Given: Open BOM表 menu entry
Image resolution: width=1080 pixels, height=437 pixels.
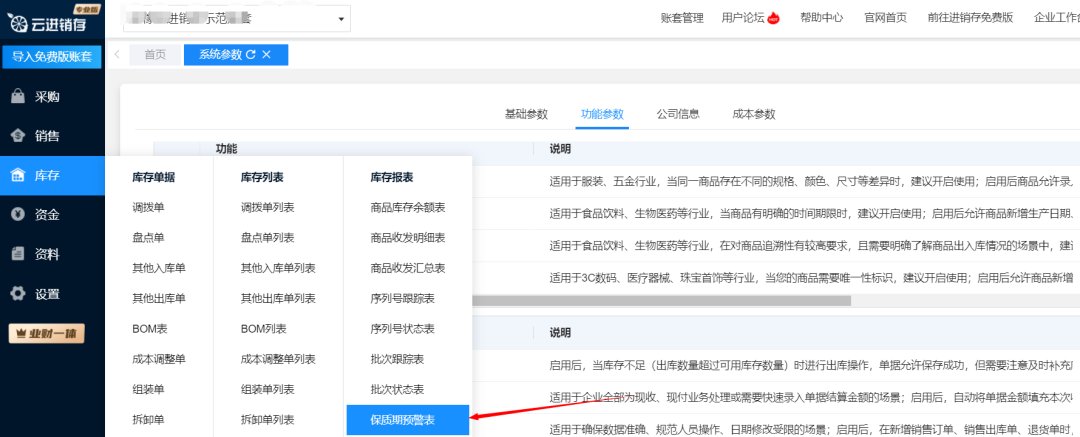Looking at the screenshot, I should pyautogui.click(x=149, y=329).
